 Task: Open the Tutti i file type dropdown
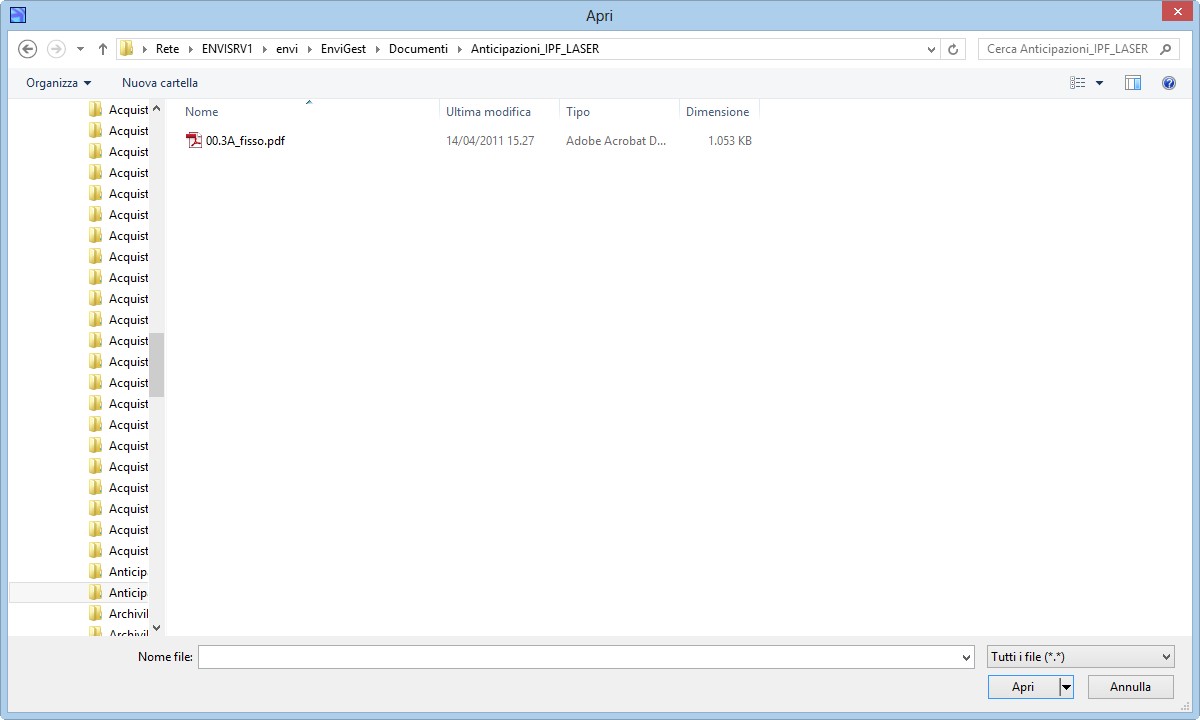1080,657
